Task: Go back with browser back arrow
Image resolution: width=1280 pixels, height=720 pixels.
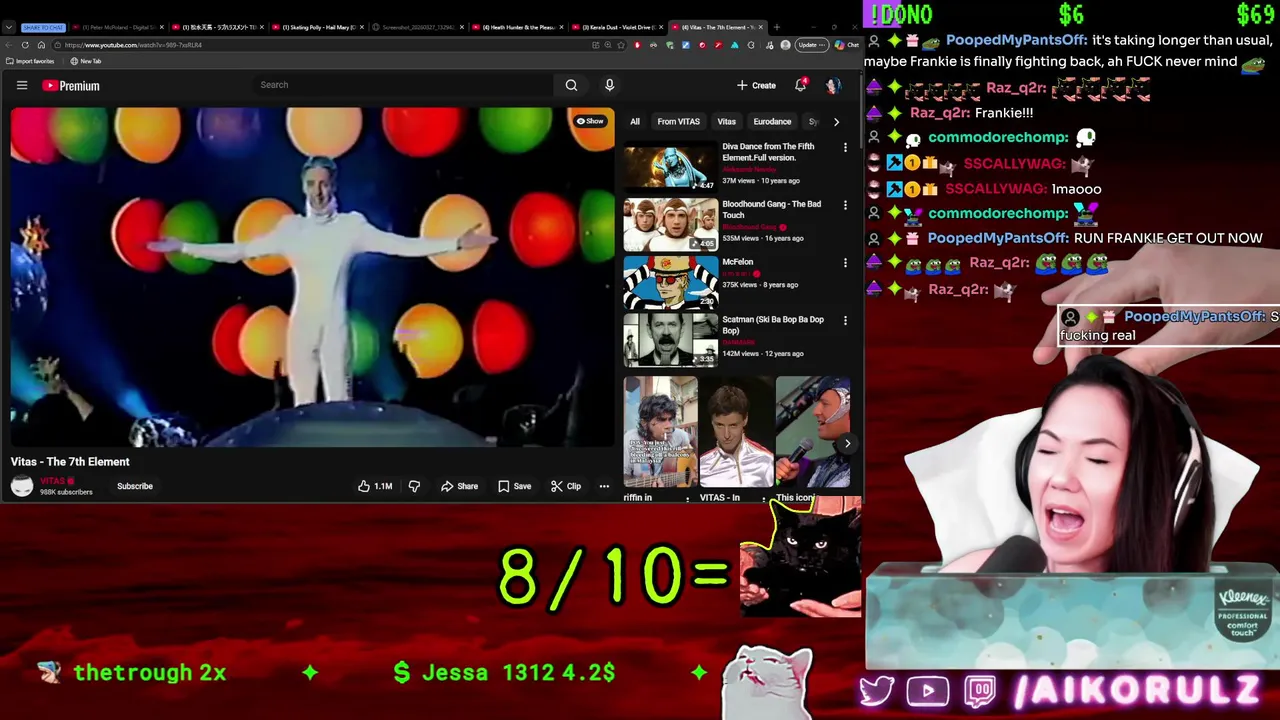Action: pos(10,45)
